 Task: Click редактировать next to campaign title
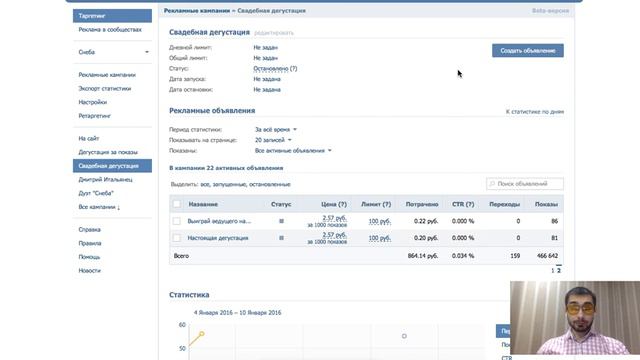(x=274, y=33)
